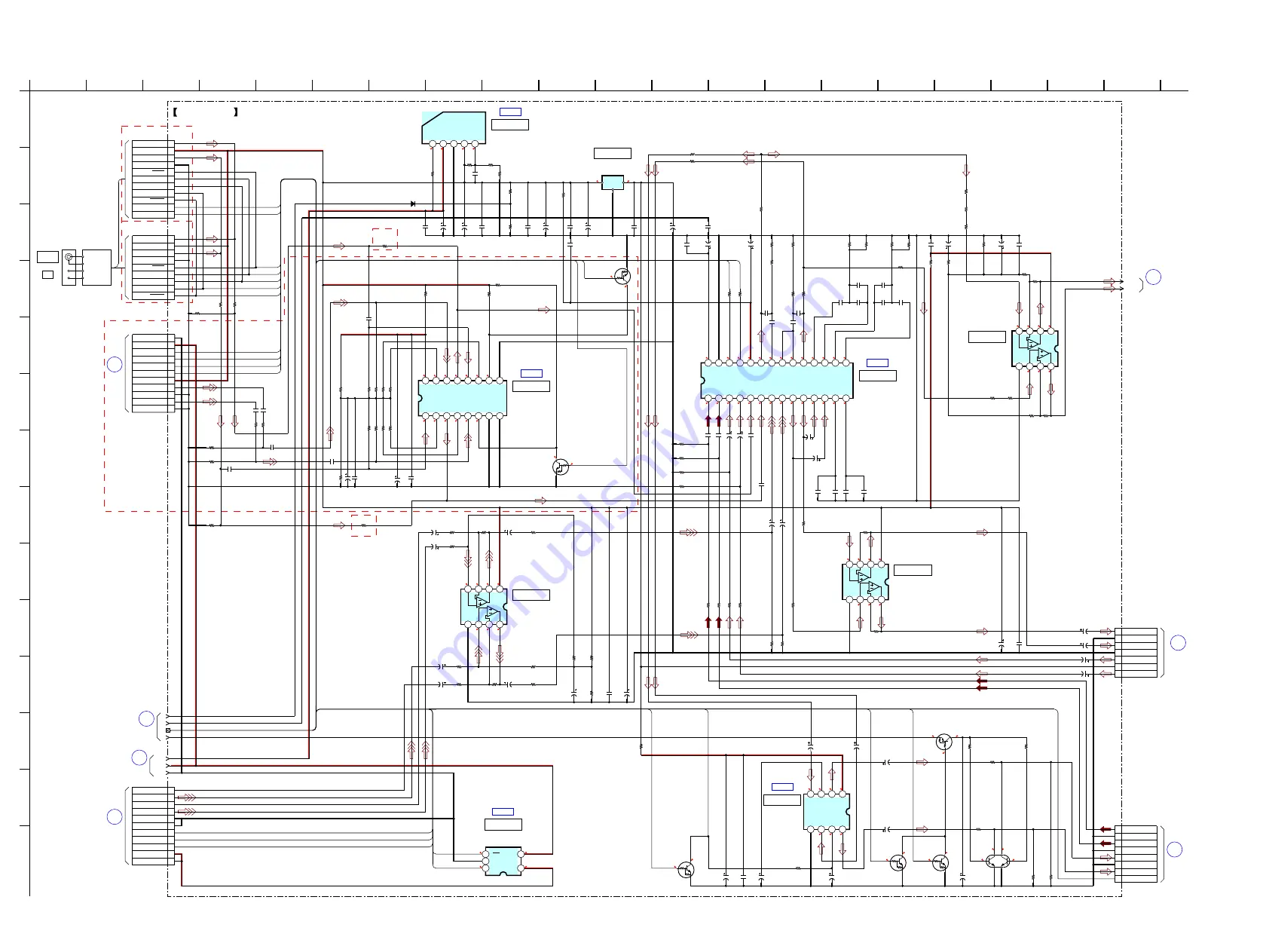This screenshot has width=1266, height=952.
Task: Click the blue reference circle beside the left middle connector
Action: (115, 365)
